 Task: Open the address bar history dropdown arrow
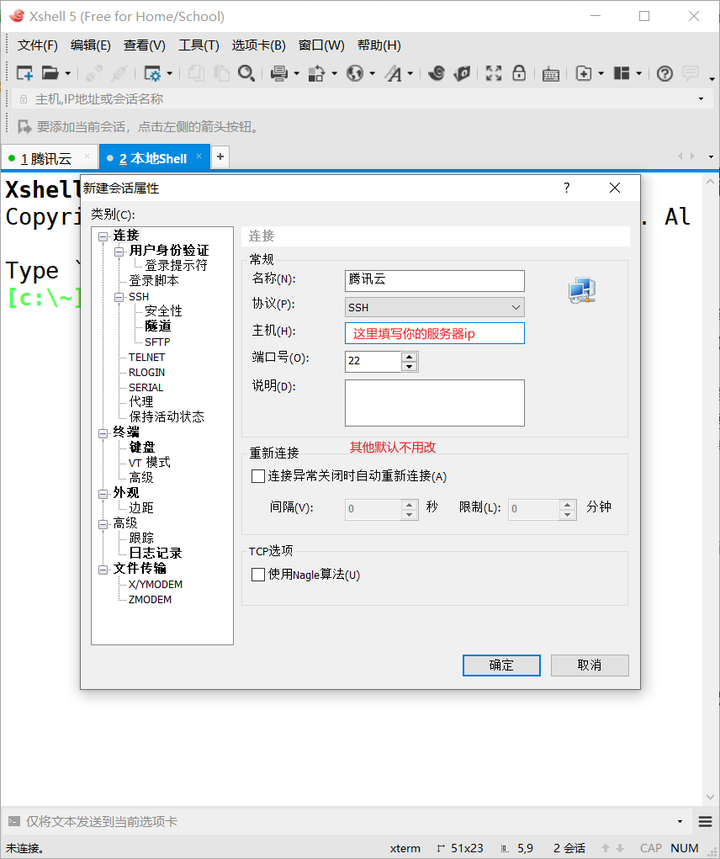click(701, 99)
